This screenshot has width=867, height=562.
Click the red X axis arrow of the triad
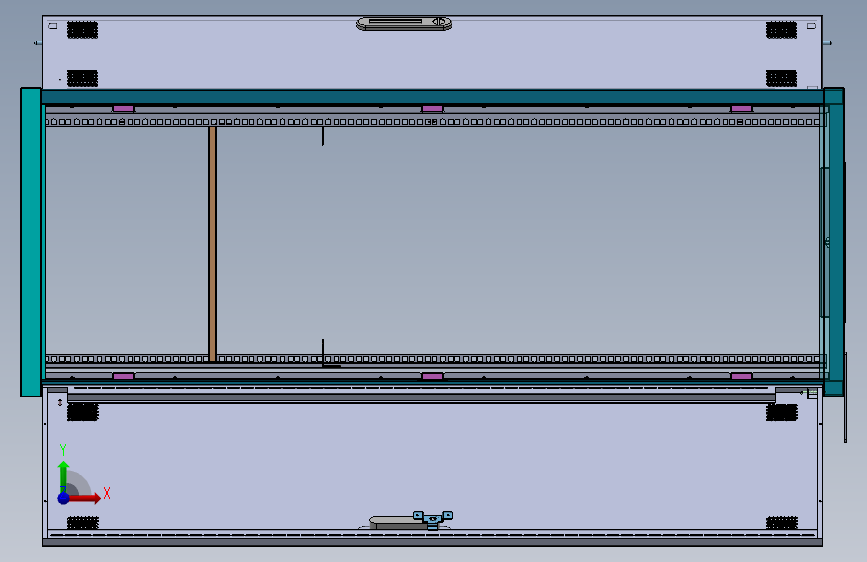click(x=84, y=498)
